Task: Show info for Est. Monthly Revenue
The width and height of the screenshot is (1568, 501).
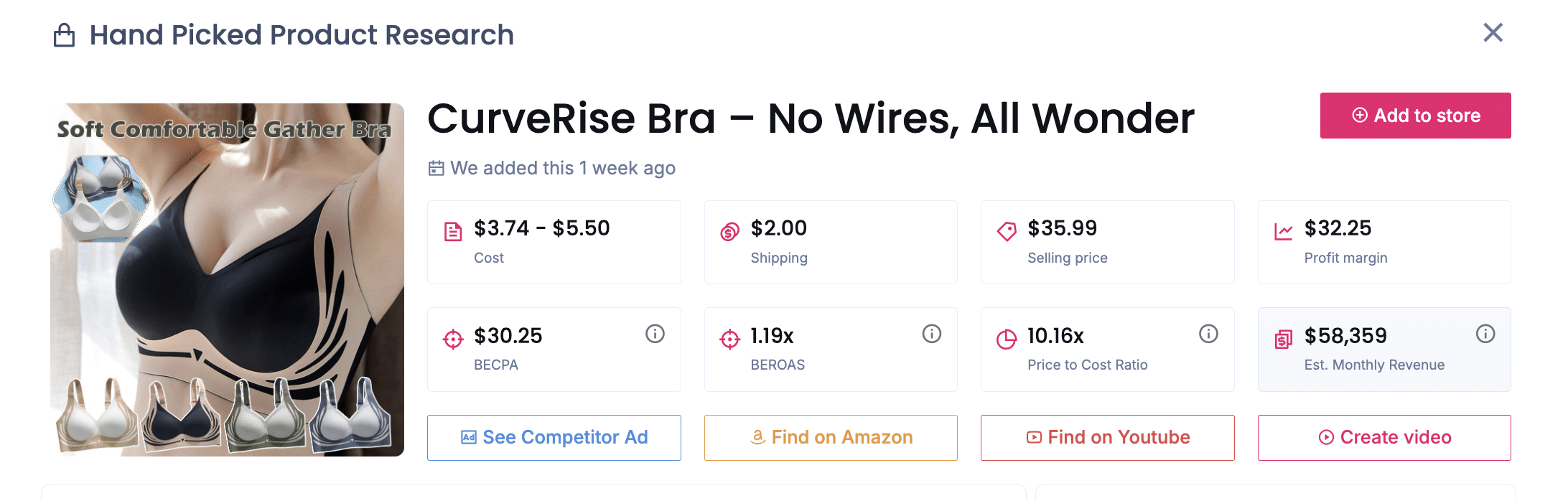Action: tap(1485, 334)
